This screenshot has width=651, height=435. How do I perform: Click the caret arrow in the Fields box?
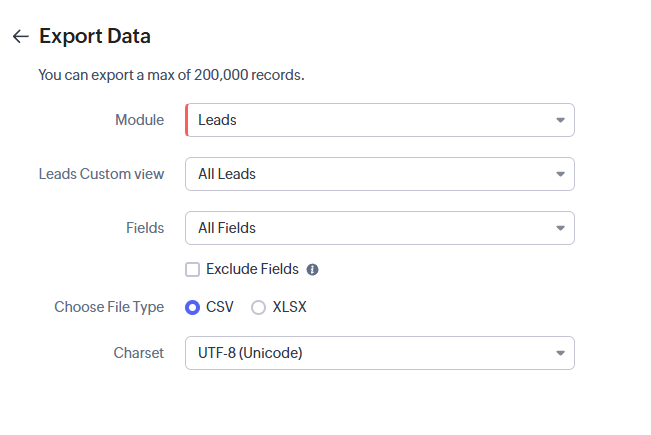coord(560,228)
